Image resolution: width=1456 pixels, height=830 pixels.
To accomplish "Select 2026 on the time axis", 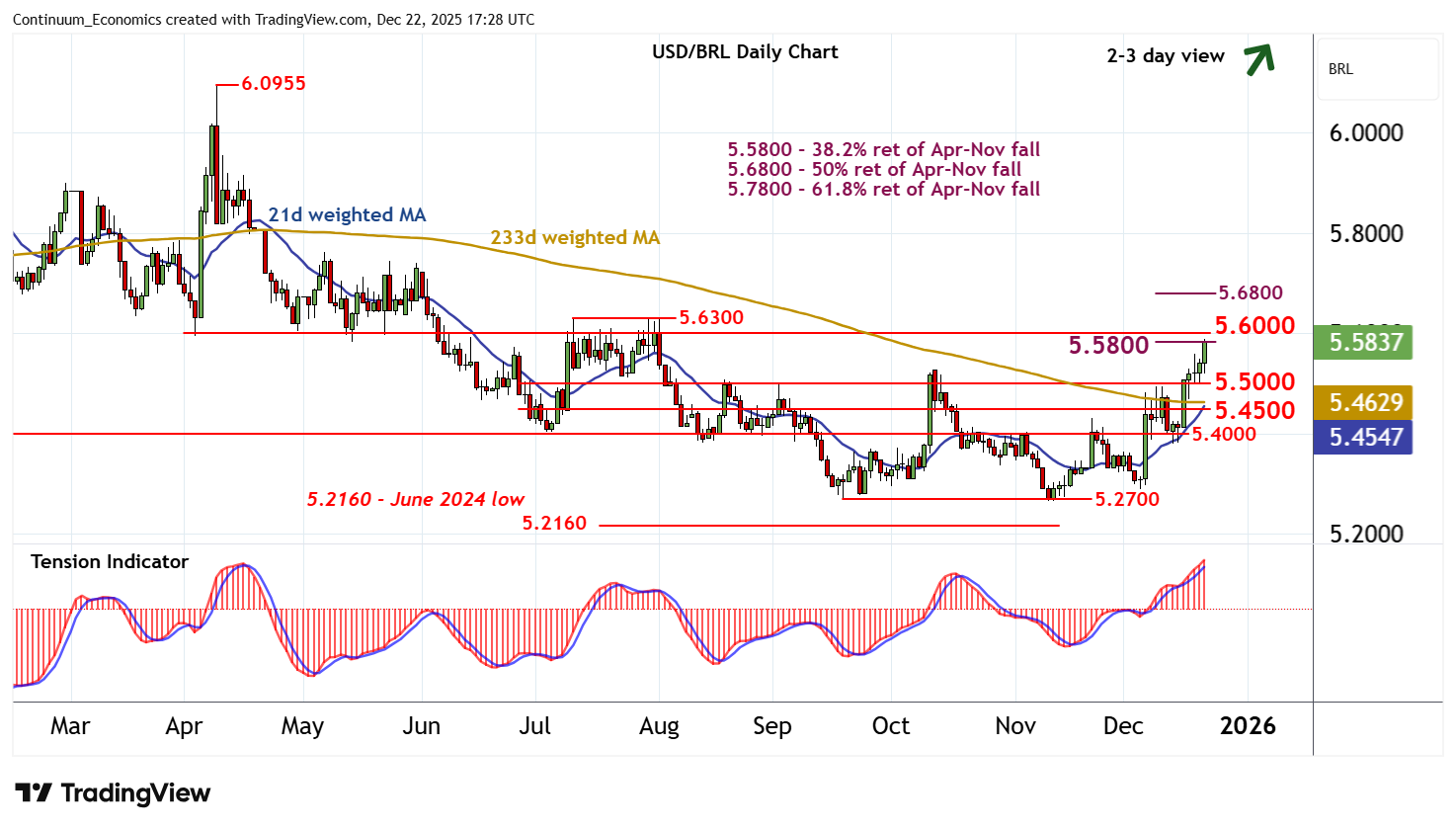I will pyautogui.click(x=1248, y=726).
